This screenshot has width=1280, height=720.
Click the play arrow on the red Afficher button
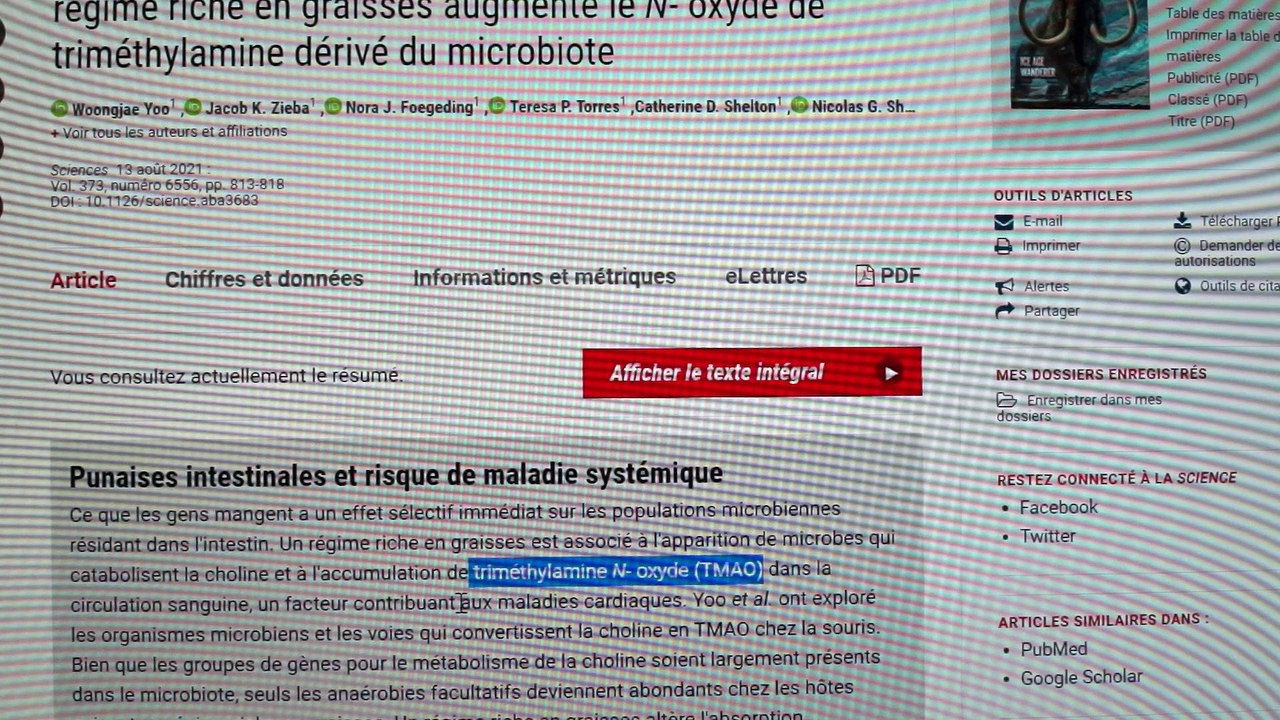tap(890, 373)
